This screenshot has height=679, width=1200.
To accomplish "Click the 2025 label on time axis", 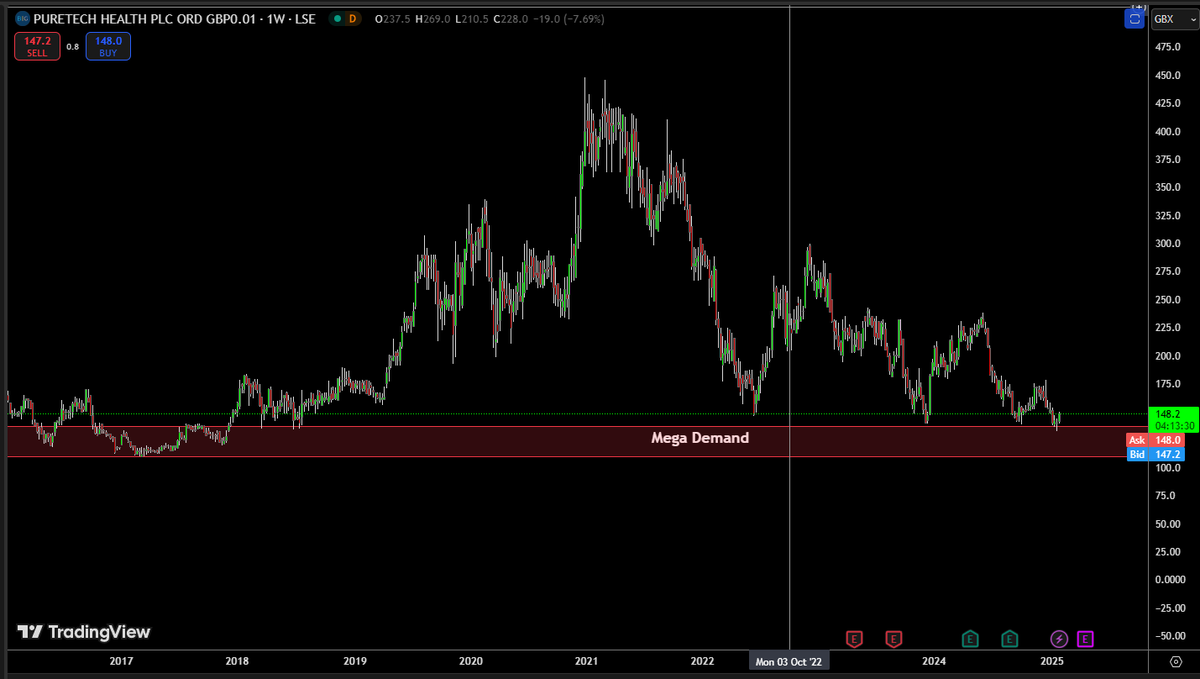I will point(1051,662).
